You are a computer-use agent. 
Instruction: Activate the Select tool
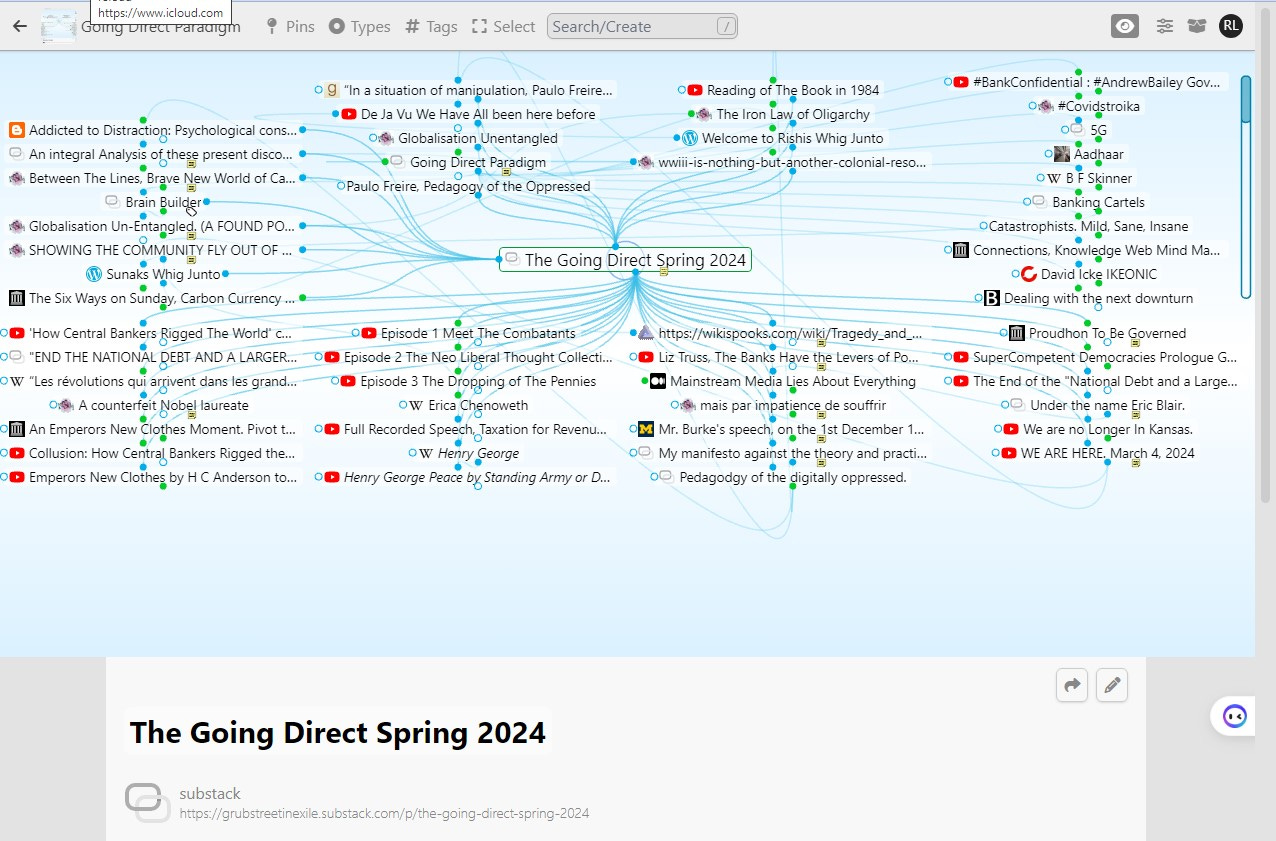coord(504,27)
